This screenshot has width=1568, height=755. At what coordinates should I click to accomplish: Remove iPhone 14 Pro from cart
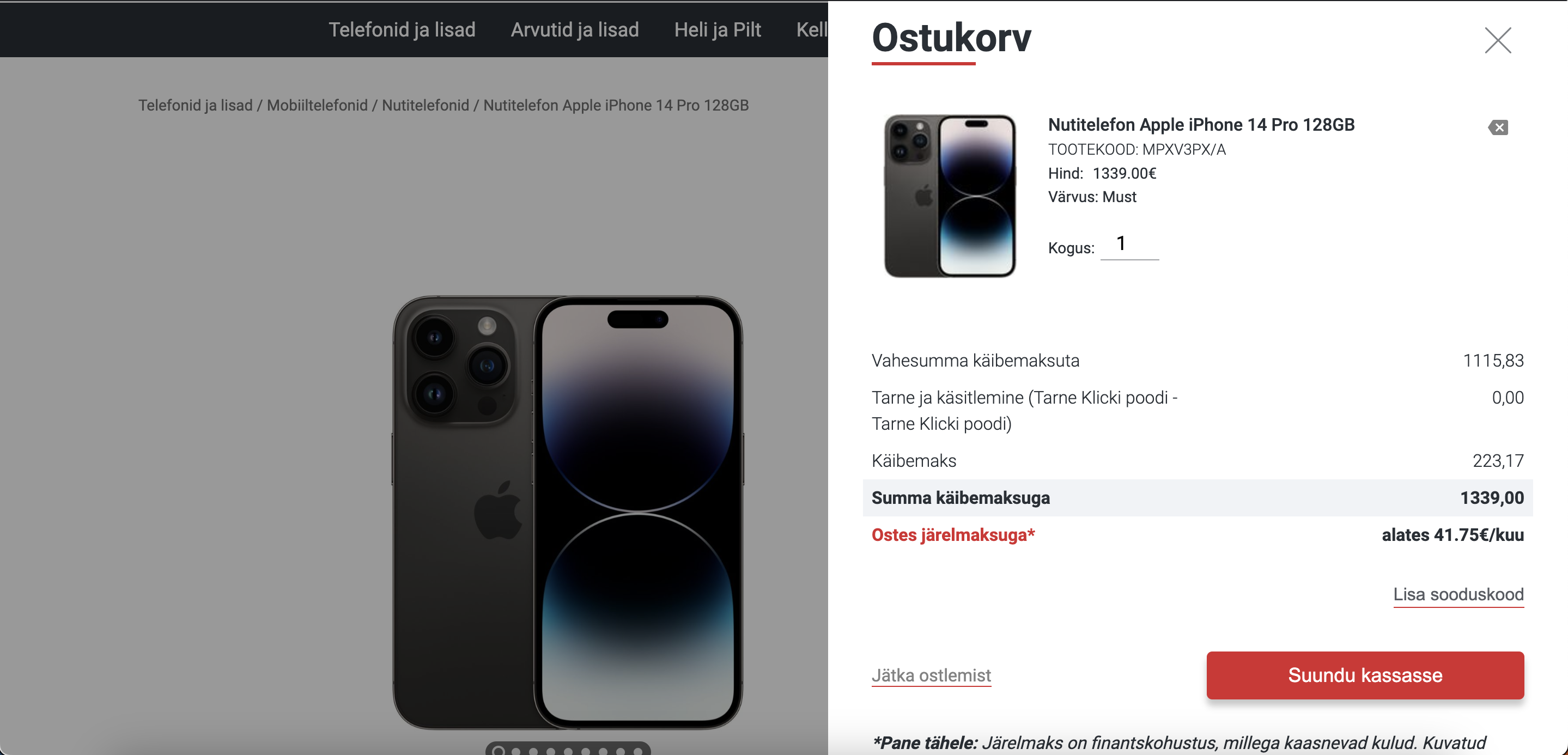click(1498, 127)
